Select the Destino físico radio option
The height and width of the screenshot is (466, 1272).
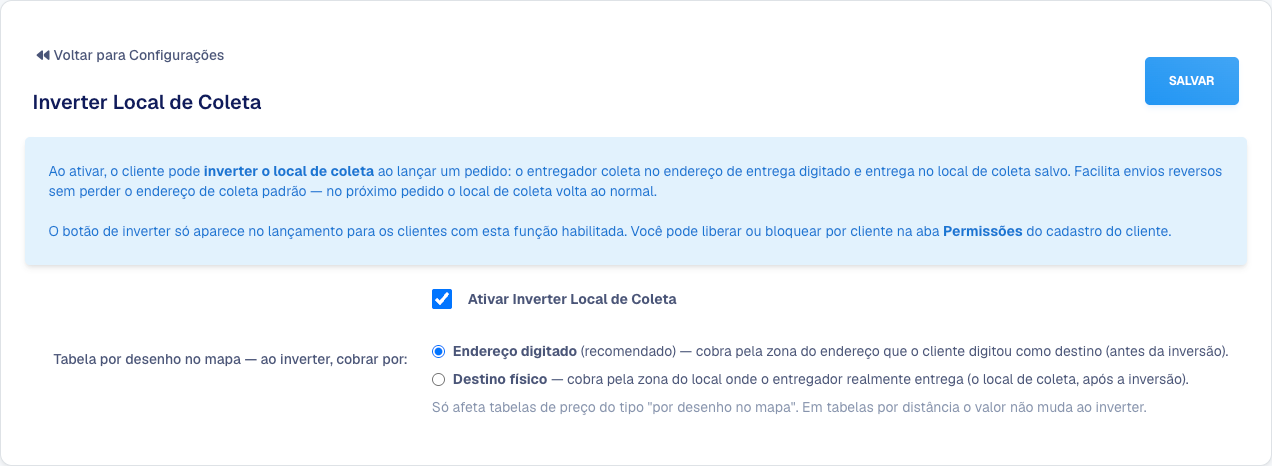point(438,380)
